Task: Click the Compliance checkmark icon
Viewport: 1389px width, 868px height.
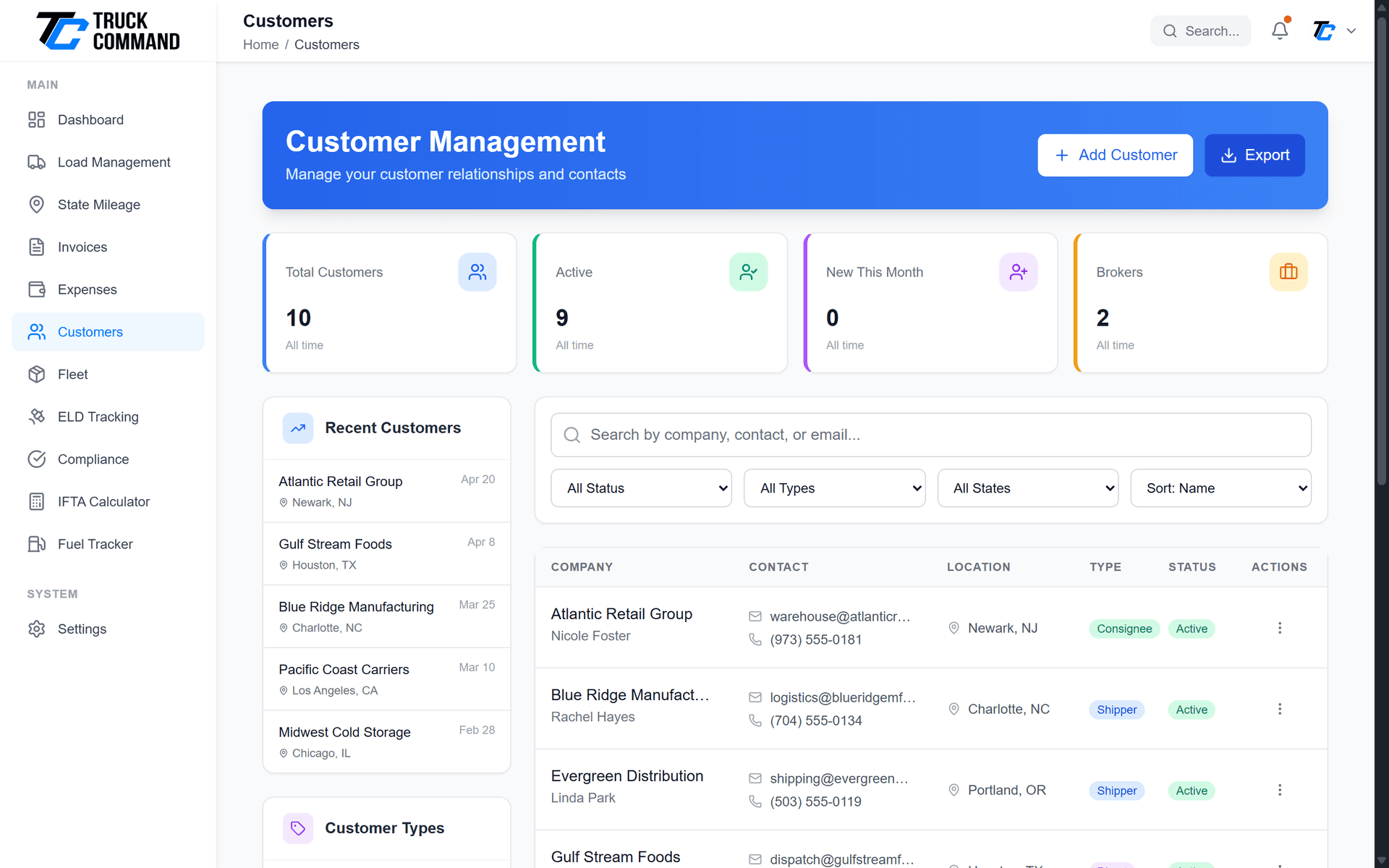Action: point(37,459)
